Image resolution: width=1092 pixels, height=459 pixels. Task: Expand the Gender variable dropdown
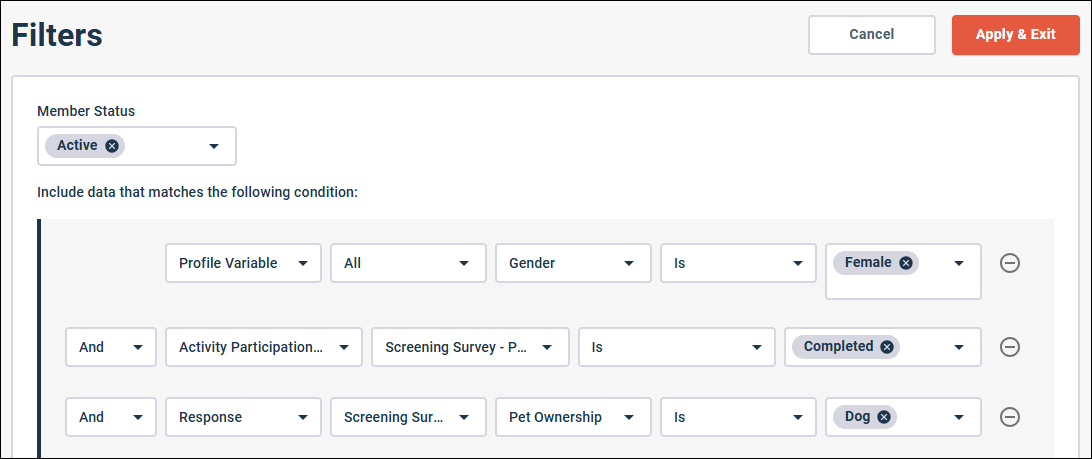click(573, 263)
